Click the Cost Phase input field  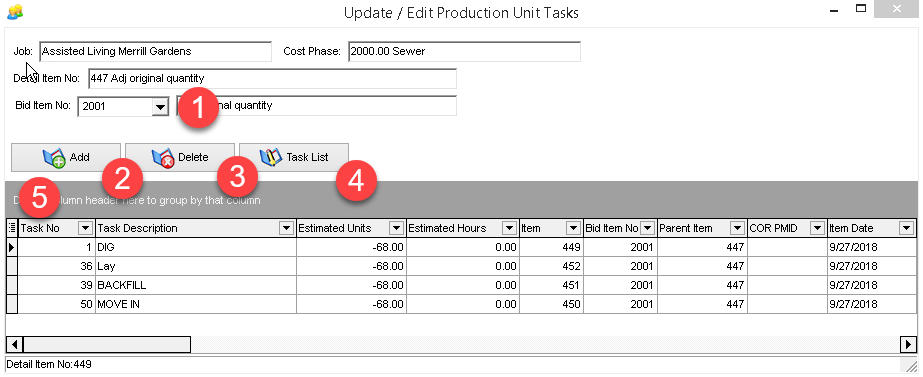coord(464,51)
